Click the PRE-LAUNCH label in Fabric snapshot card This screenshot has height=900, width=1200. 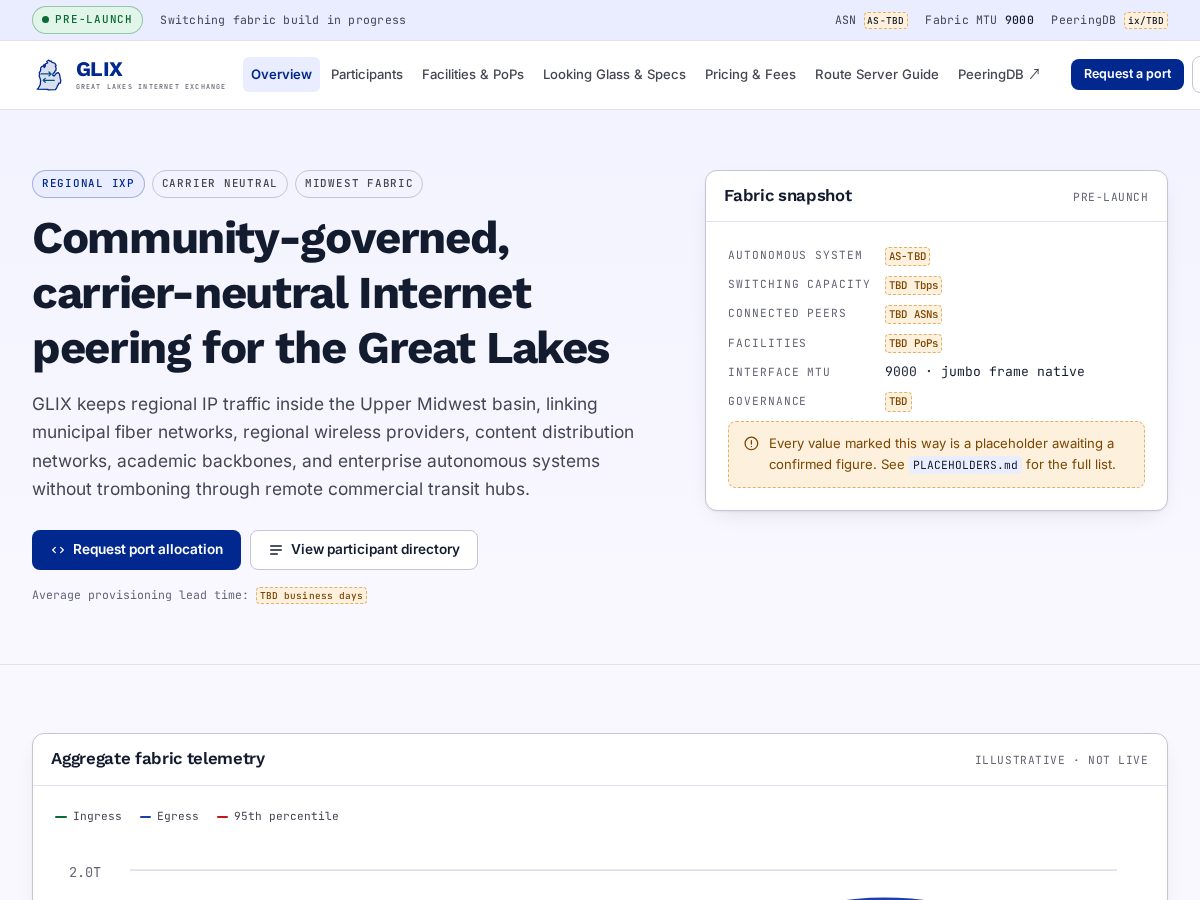1111,197
